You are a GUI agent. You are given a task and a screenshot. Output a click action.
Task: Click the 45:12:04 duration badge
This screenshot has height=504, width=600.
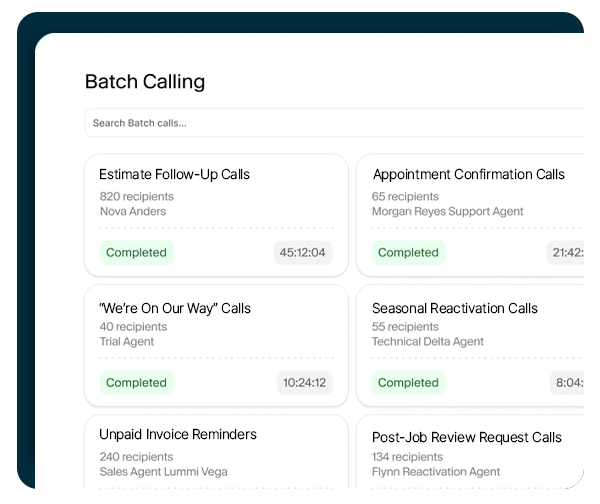click(x=303, y=253)
